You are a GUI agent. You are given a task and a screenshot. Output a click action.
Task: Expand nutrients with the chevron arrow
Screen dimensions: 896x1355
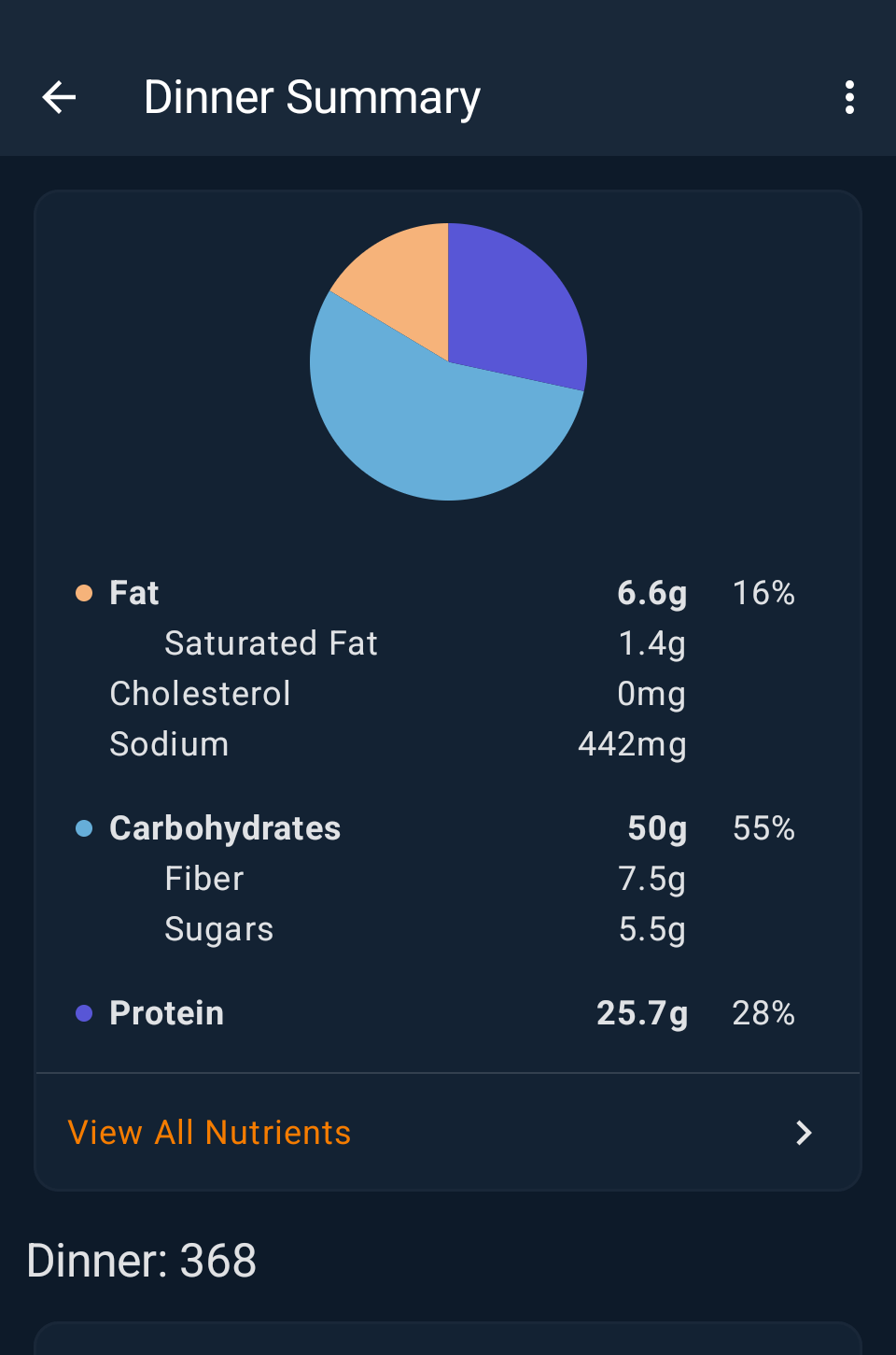point(804,1133)
